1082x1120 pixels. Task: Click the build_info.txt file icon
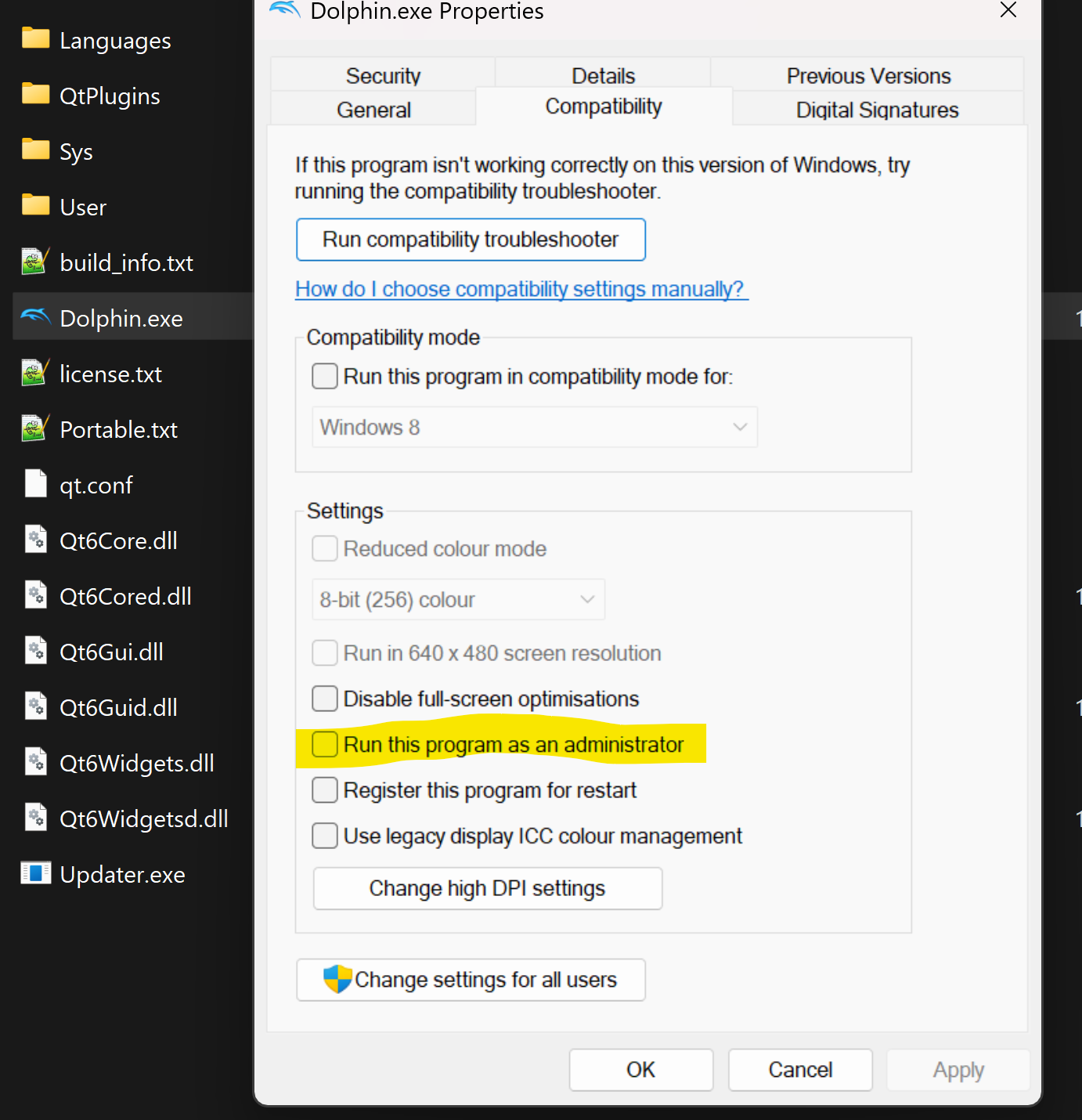tap(35, 261)
